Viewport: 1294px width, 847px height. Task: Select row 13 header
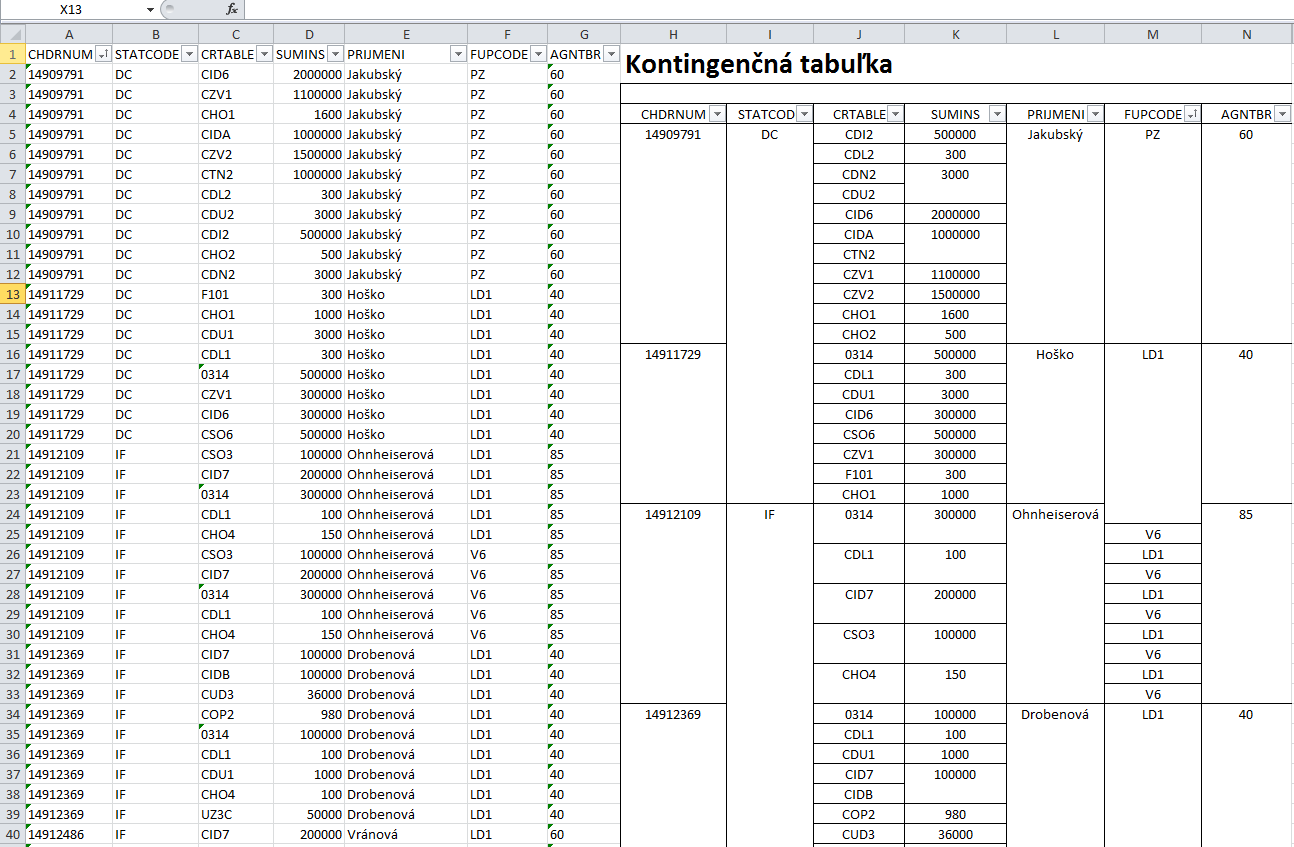tap(12, 294)
